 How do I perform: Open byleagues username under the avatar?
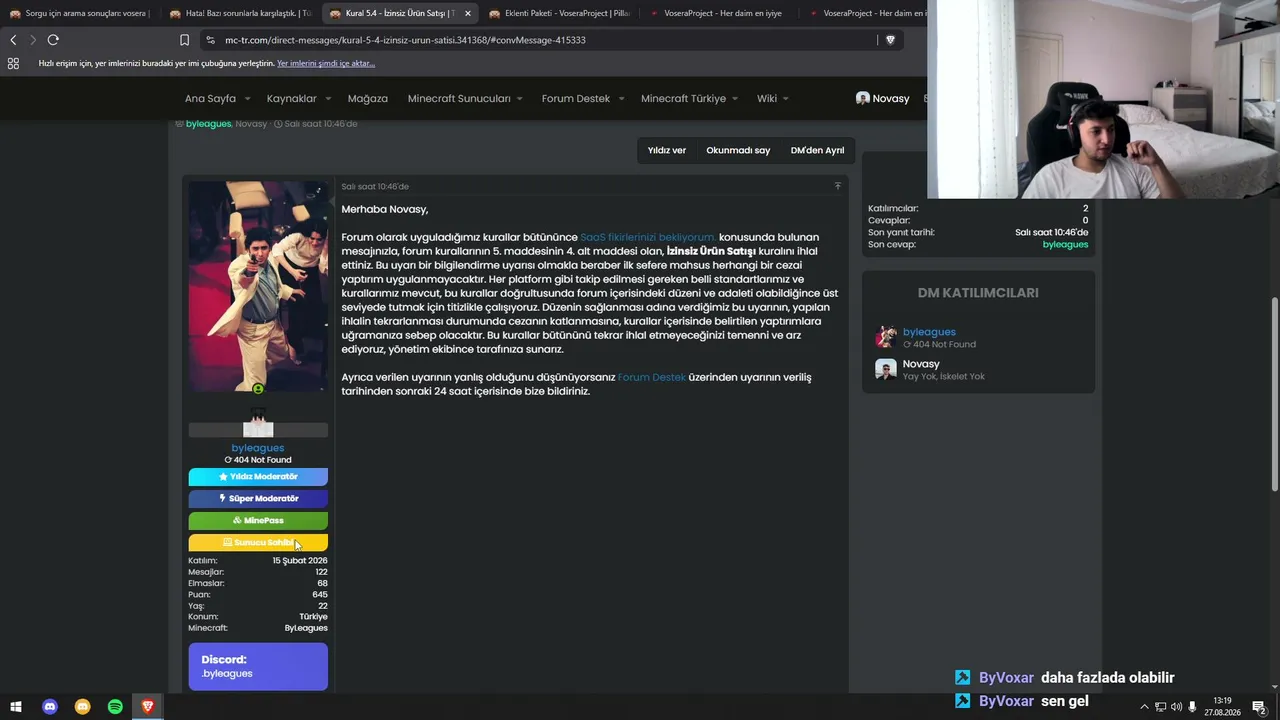258,448
